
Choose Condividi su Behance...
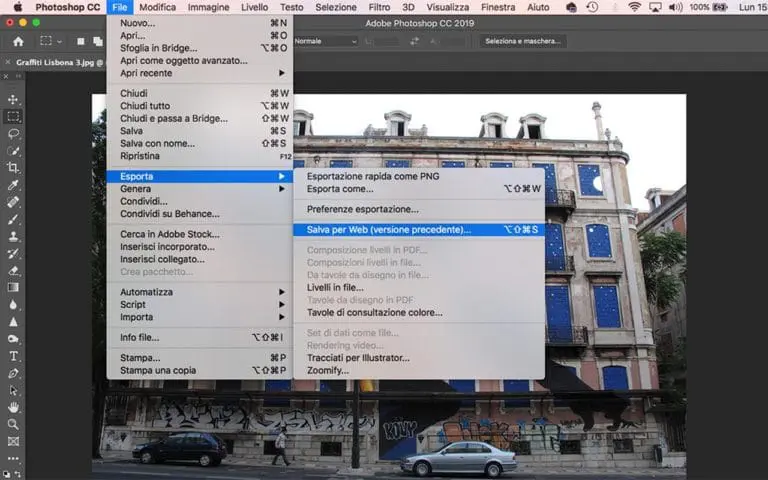click(x=200, y=214)
